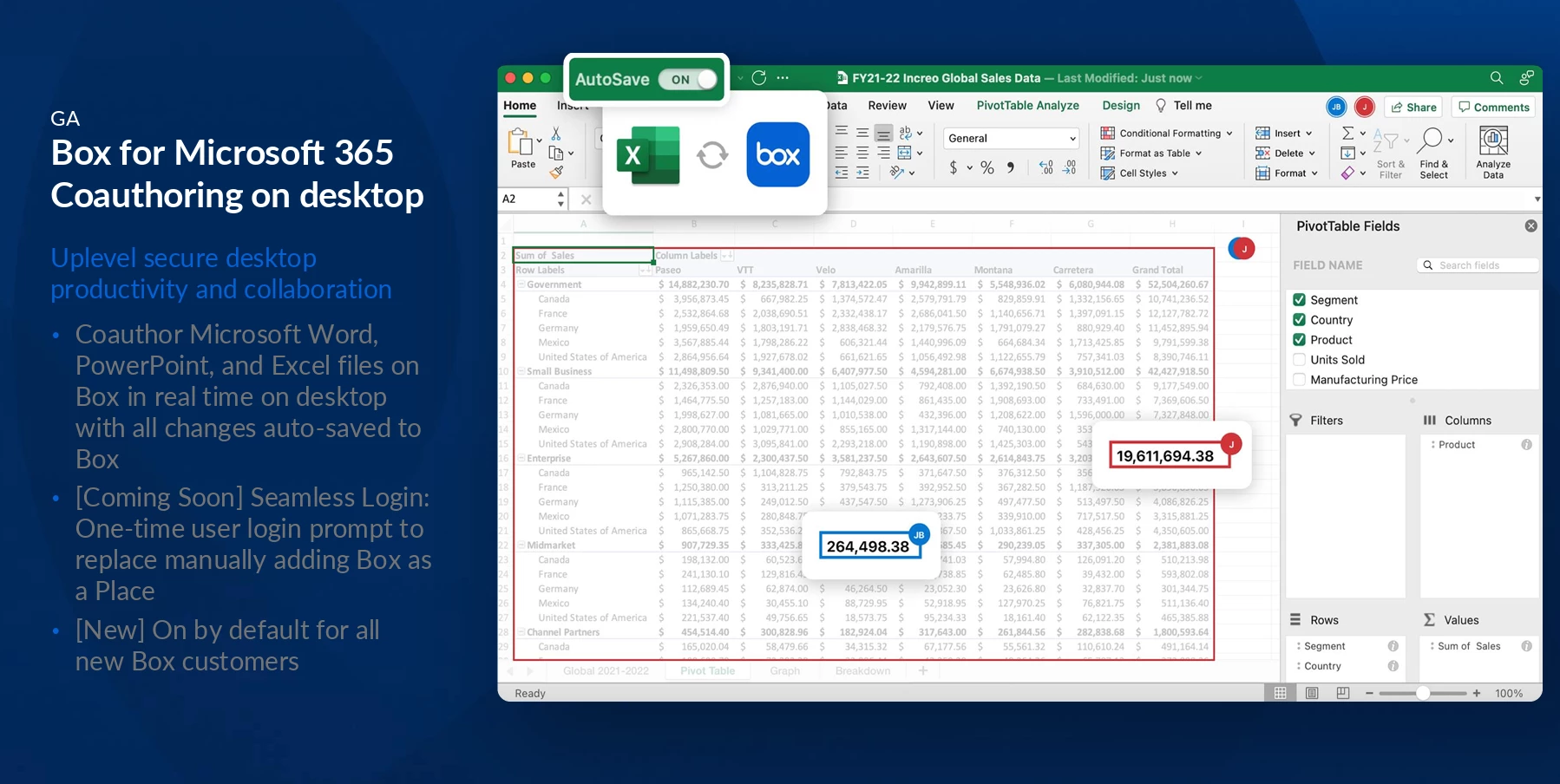Click the Clear eraser icon

(x=1347, y=173)
